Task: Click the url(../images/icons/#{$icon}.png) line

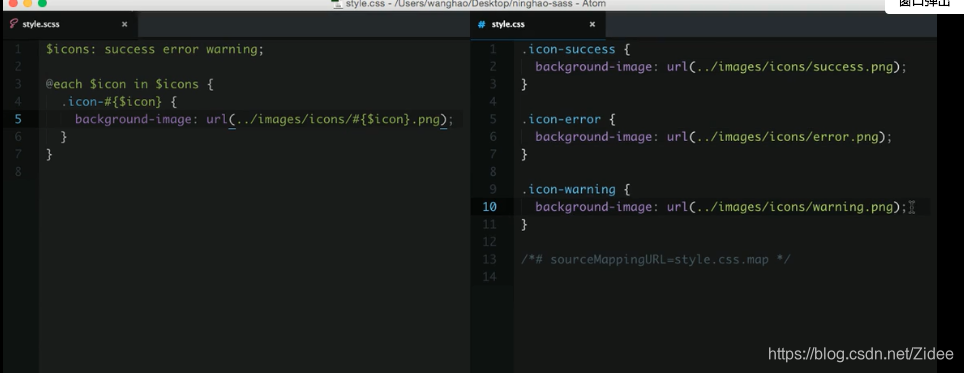Action: 264,119
